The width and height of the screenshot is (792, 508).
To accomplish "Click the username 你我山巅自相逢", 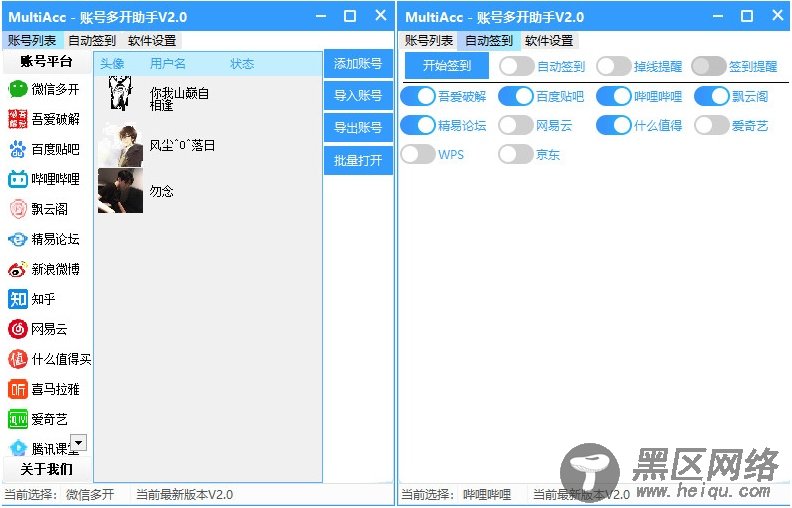I will [x=179, y=99].
